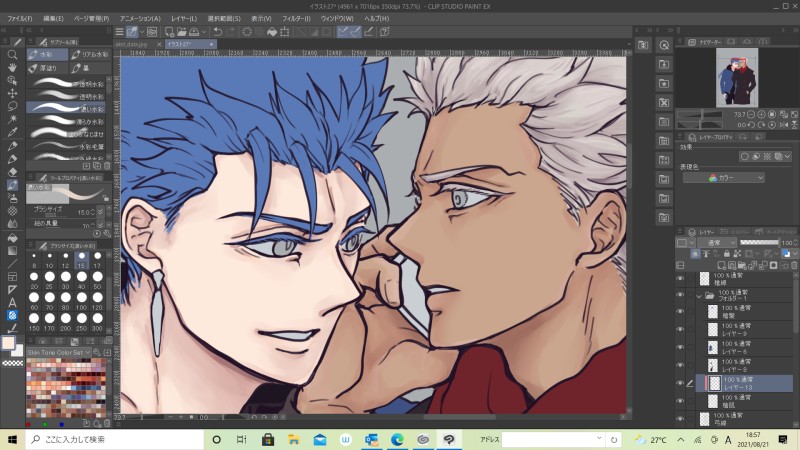Select the Auto select magic wand tool
This screenshot has width=800, height=450.
12,119
